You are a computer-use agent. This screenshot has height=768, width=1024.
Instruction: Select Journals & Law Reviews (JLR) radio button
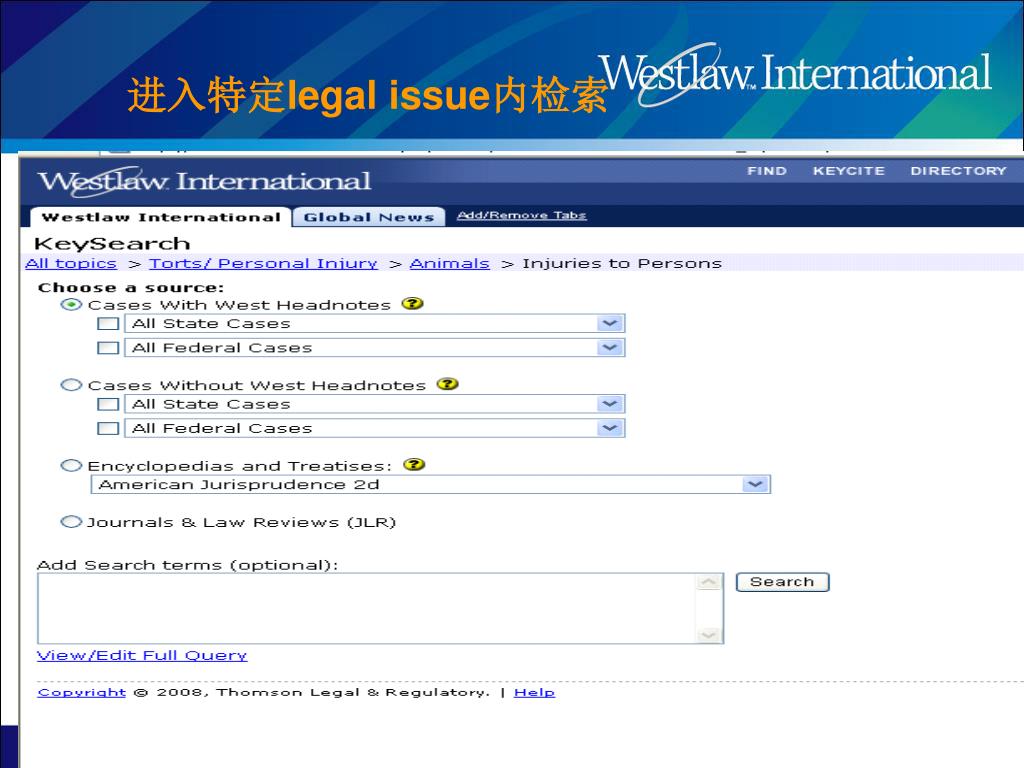click(x=71, y=522)
